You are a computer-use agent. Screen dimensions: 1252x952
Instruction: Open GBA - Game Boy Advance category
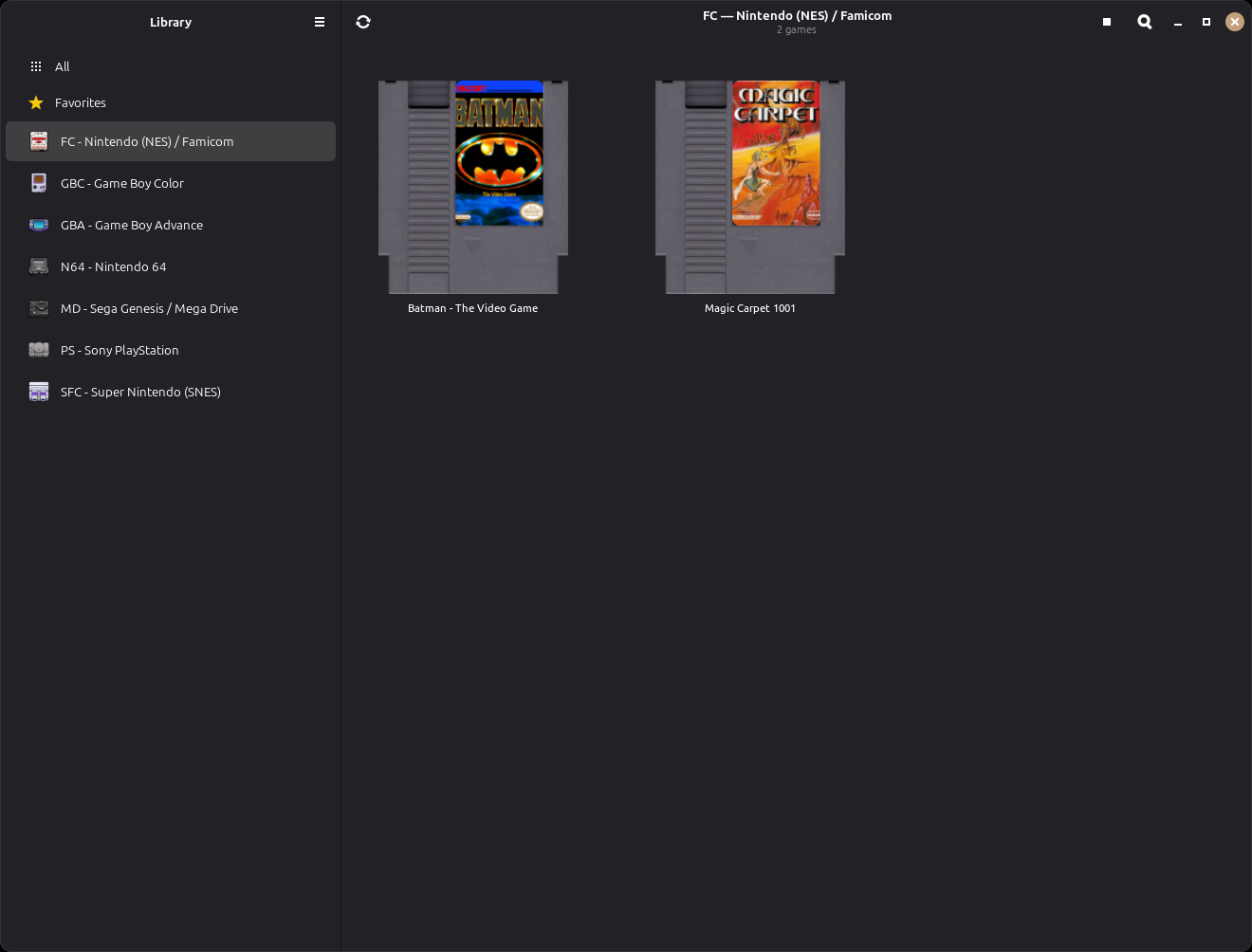171,225
